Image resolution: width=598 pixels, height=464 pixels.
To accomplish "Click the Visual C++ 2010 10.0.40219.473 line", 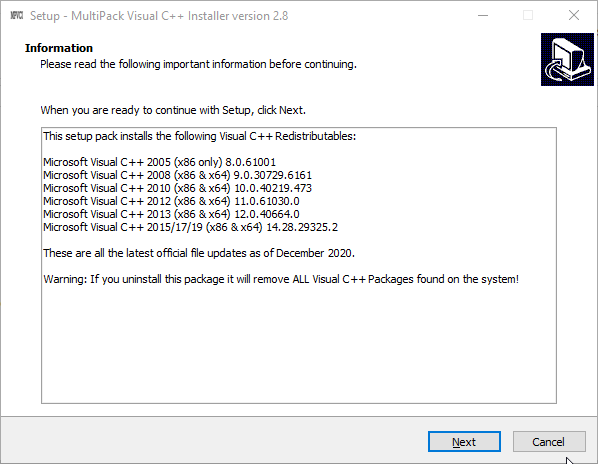I will click(x=177, y=188).
